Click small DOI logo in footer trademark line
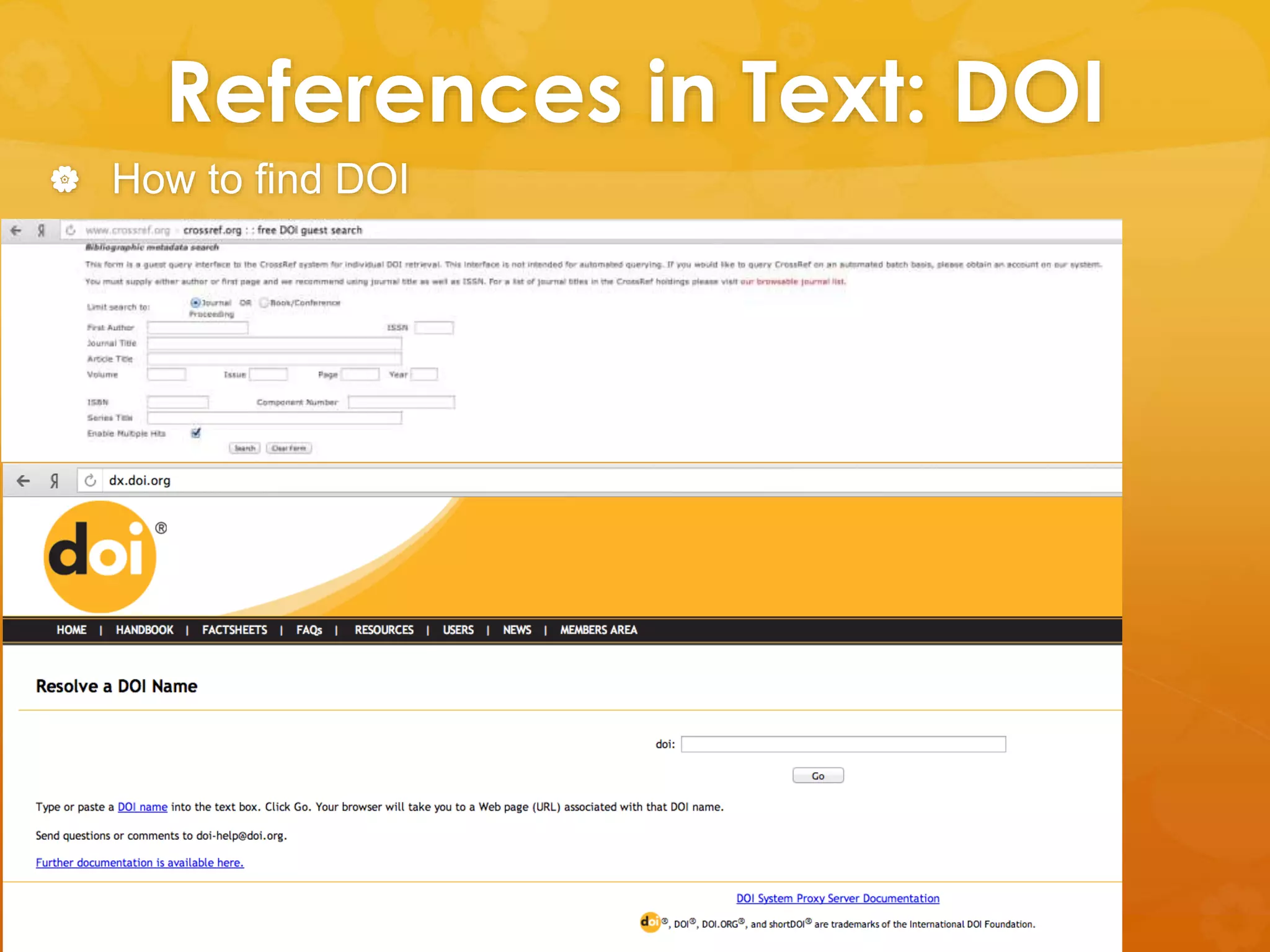 click(650, 922)
